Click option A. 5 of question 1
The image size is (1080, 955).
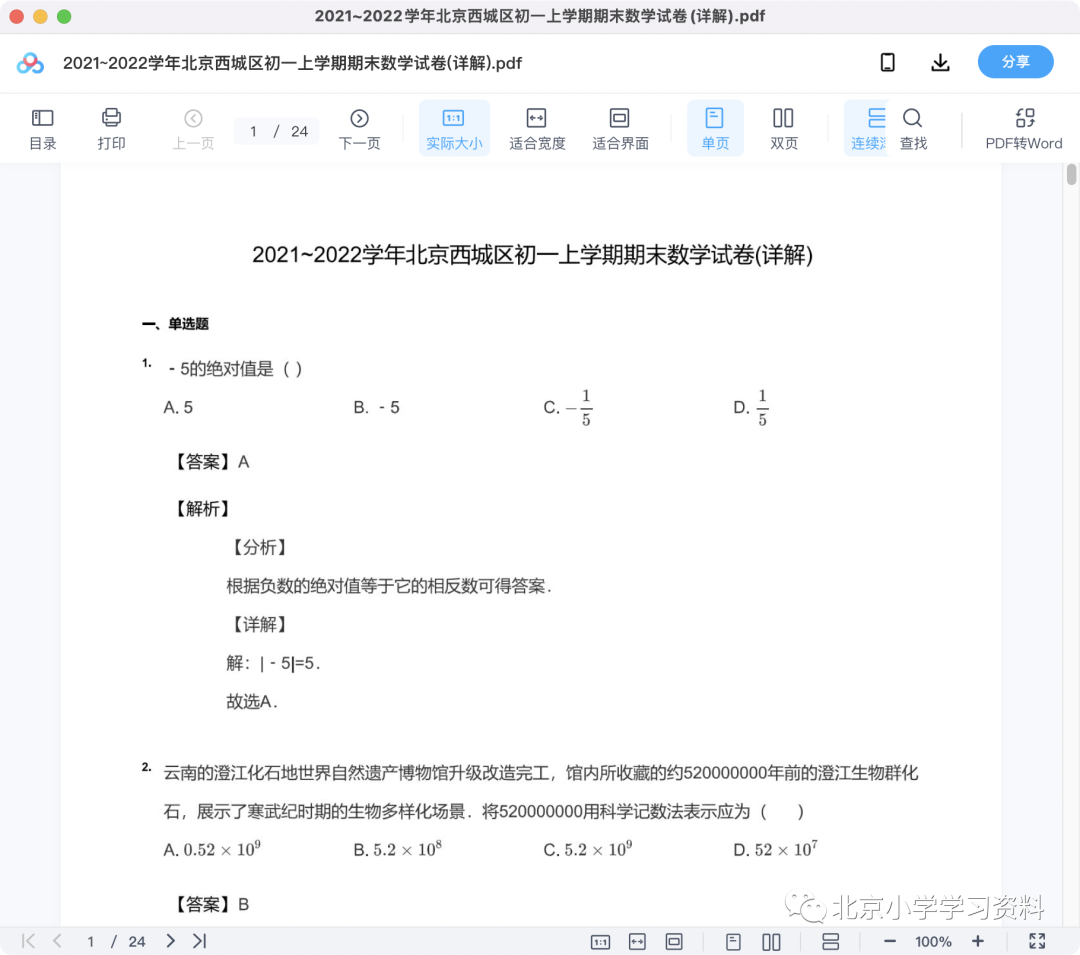tap(178, 408)
